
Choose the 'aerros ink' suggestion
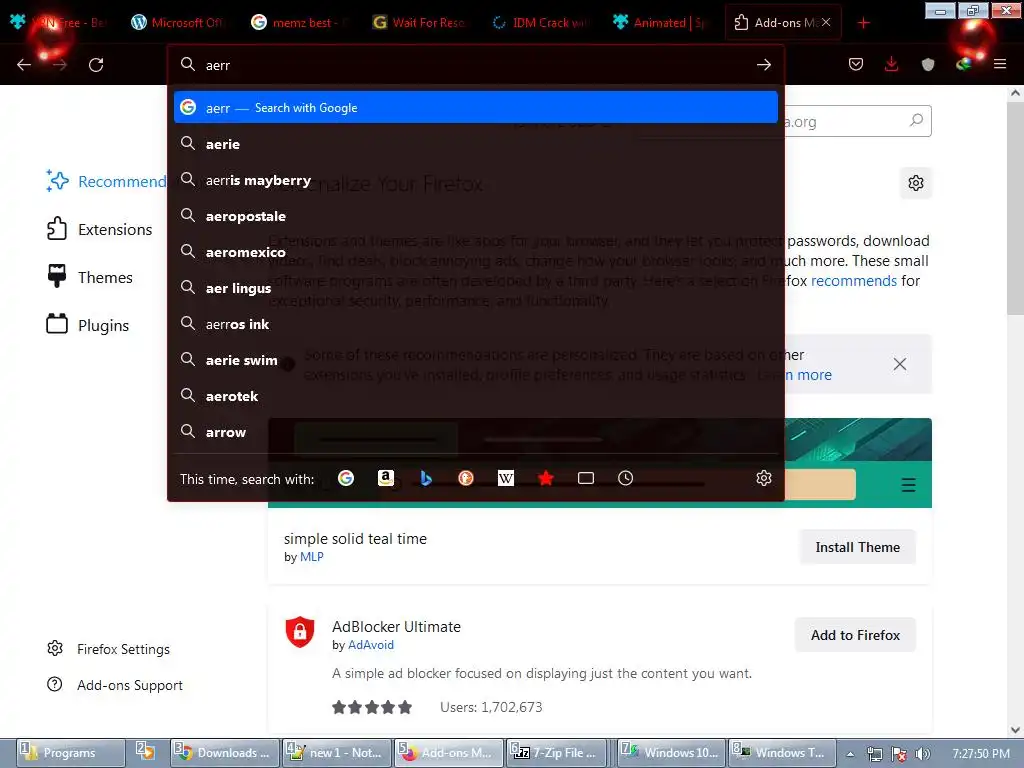tap(475, 323)
